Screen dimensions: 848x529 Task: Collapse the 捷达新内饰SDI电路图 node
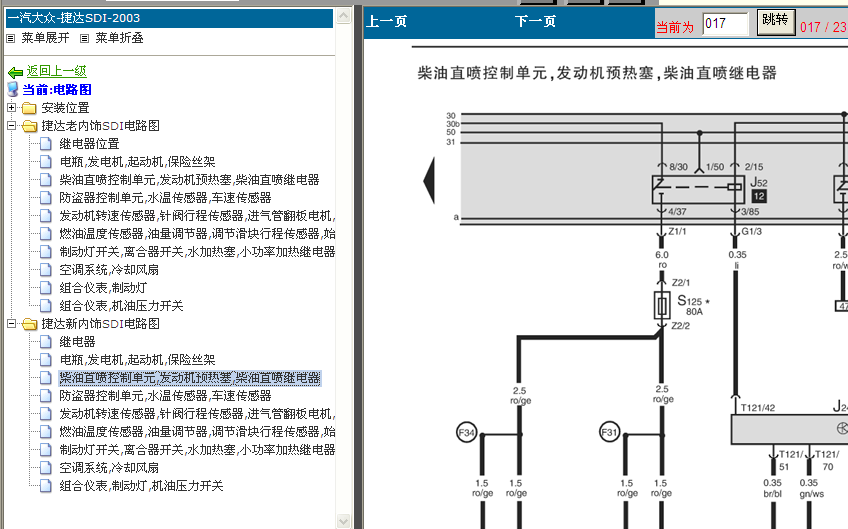click(x=11, y=323)
